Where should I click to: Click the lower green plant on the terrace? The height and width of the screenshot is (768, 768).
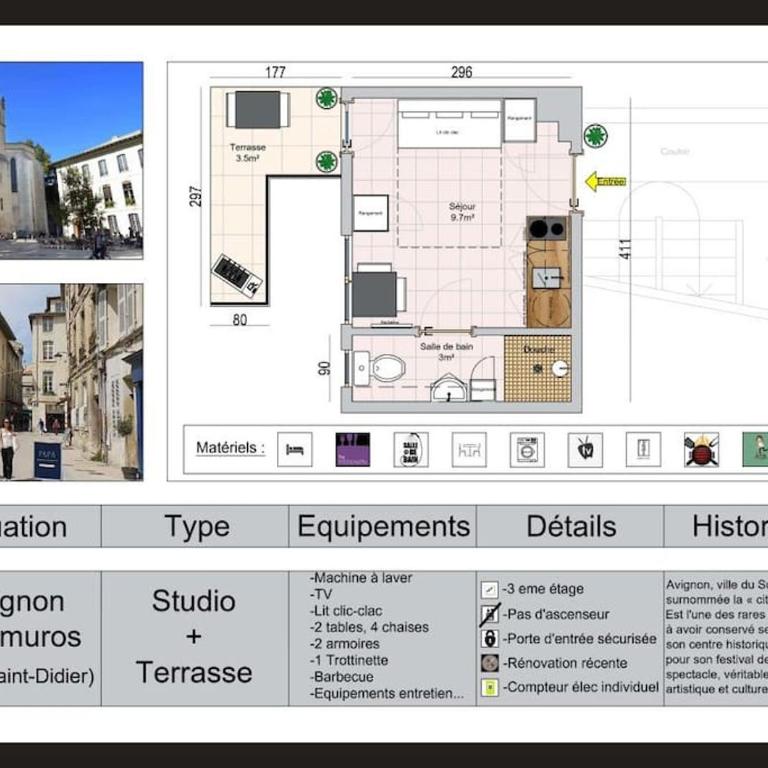[327, 162]
